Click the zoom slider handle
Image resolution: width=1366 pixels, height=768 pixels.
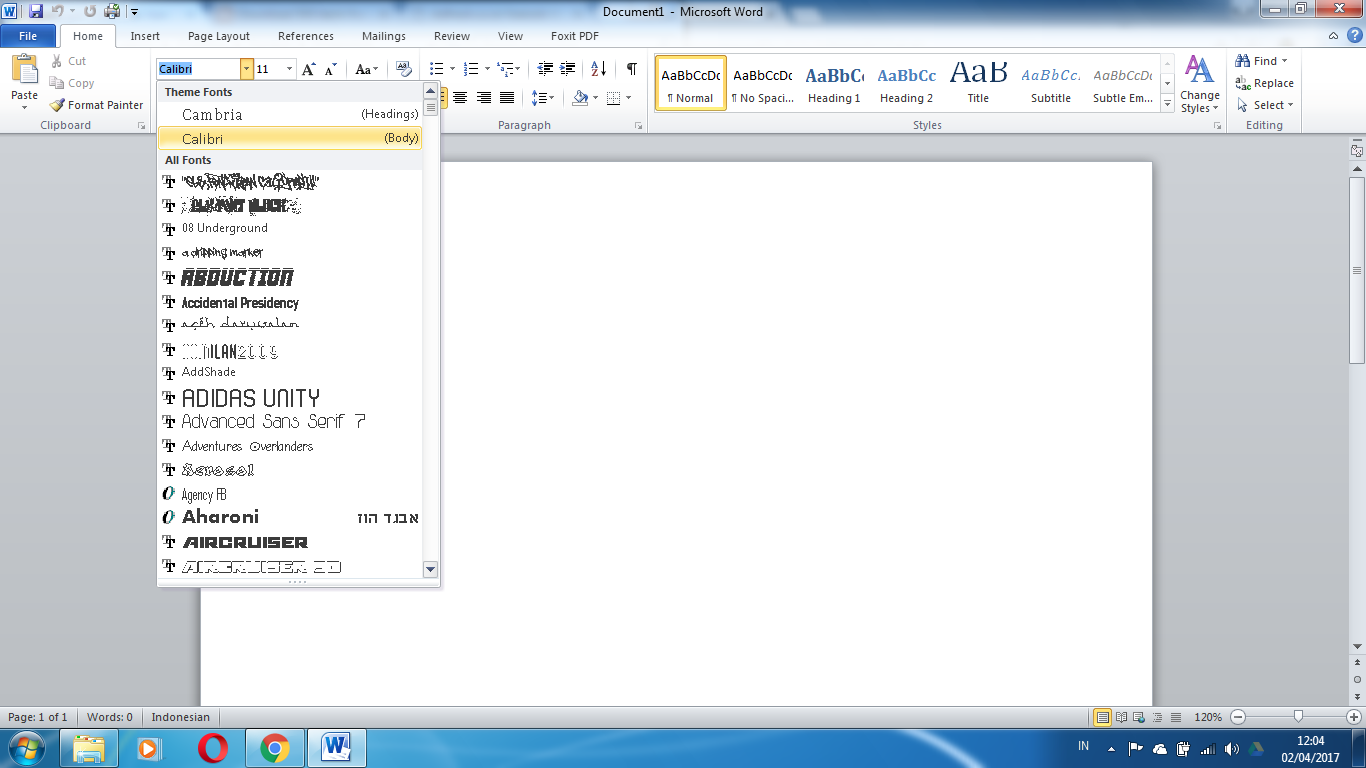pyautogui.click(x=1298, y=717)
